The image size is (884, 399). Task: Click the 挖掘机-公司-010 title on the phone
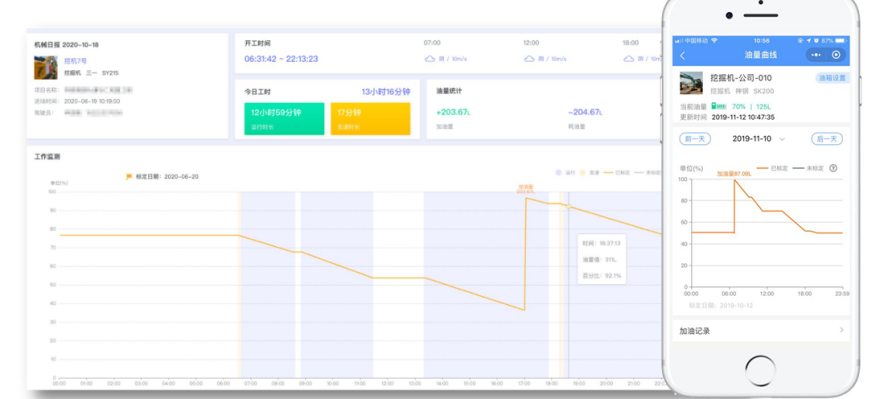point(741,78)
